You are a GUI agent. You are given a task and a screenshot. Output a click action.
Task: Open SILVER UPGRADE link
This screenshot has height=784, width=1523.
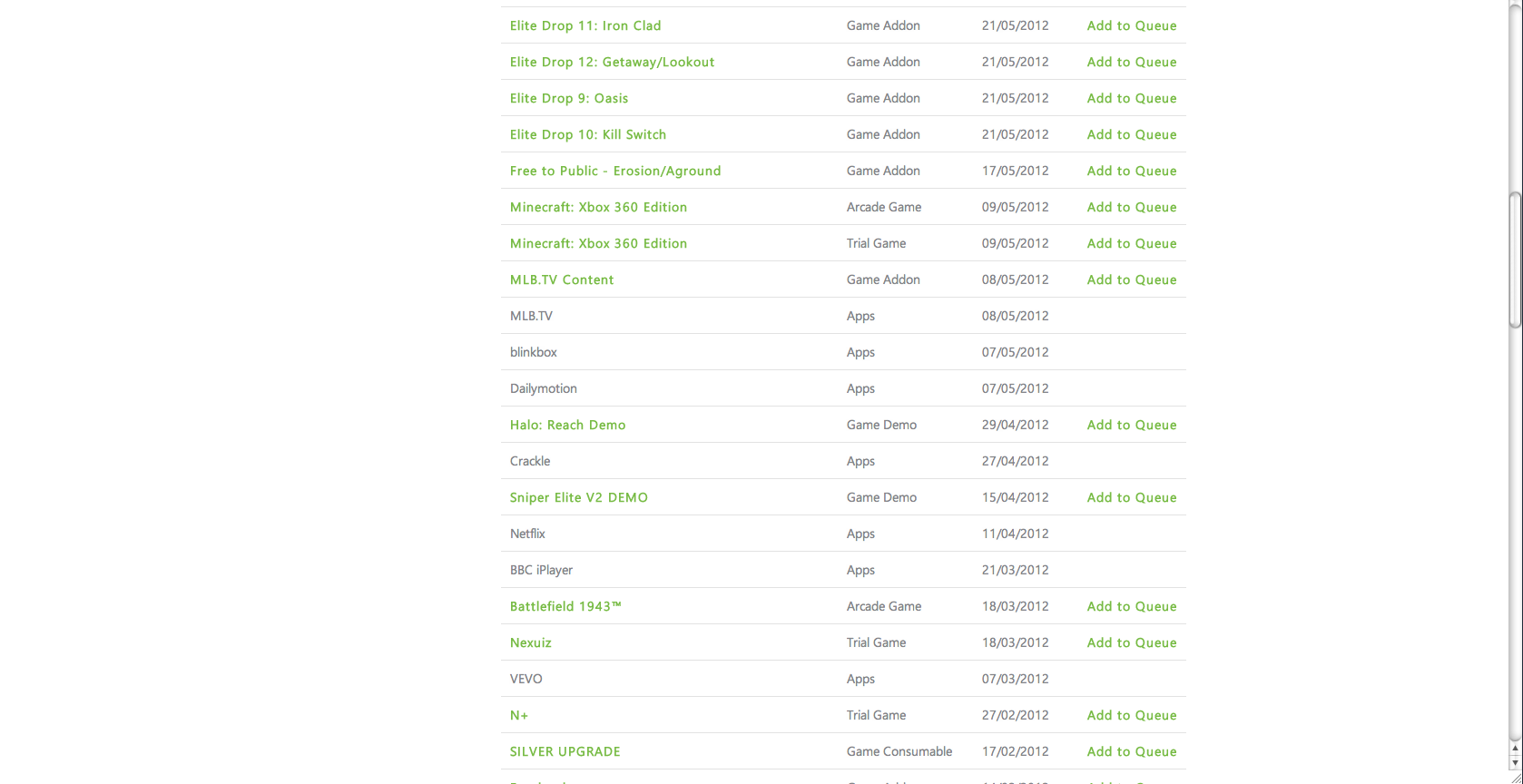click(565, 751)
